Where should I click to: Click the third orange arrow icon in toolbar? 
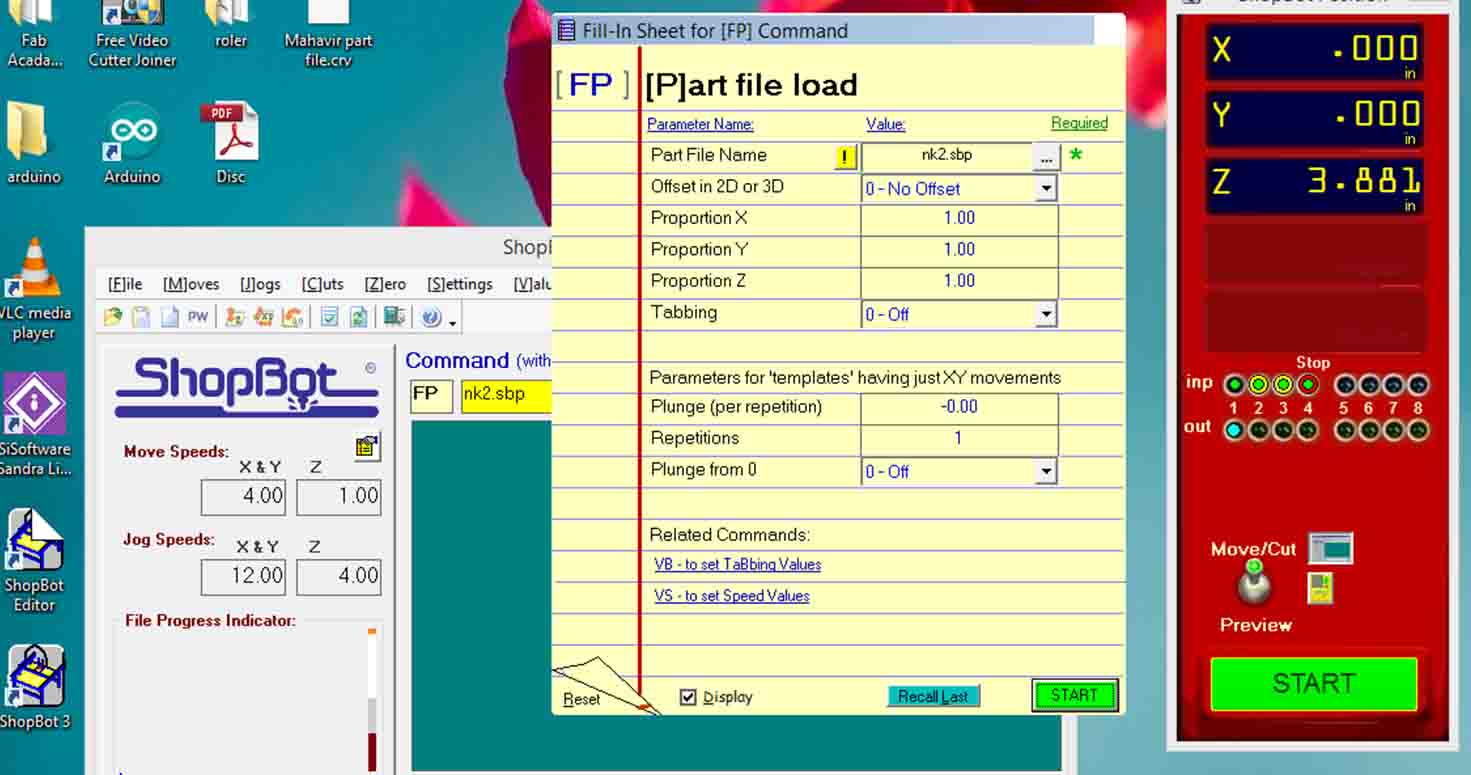[x=292, y=317]
